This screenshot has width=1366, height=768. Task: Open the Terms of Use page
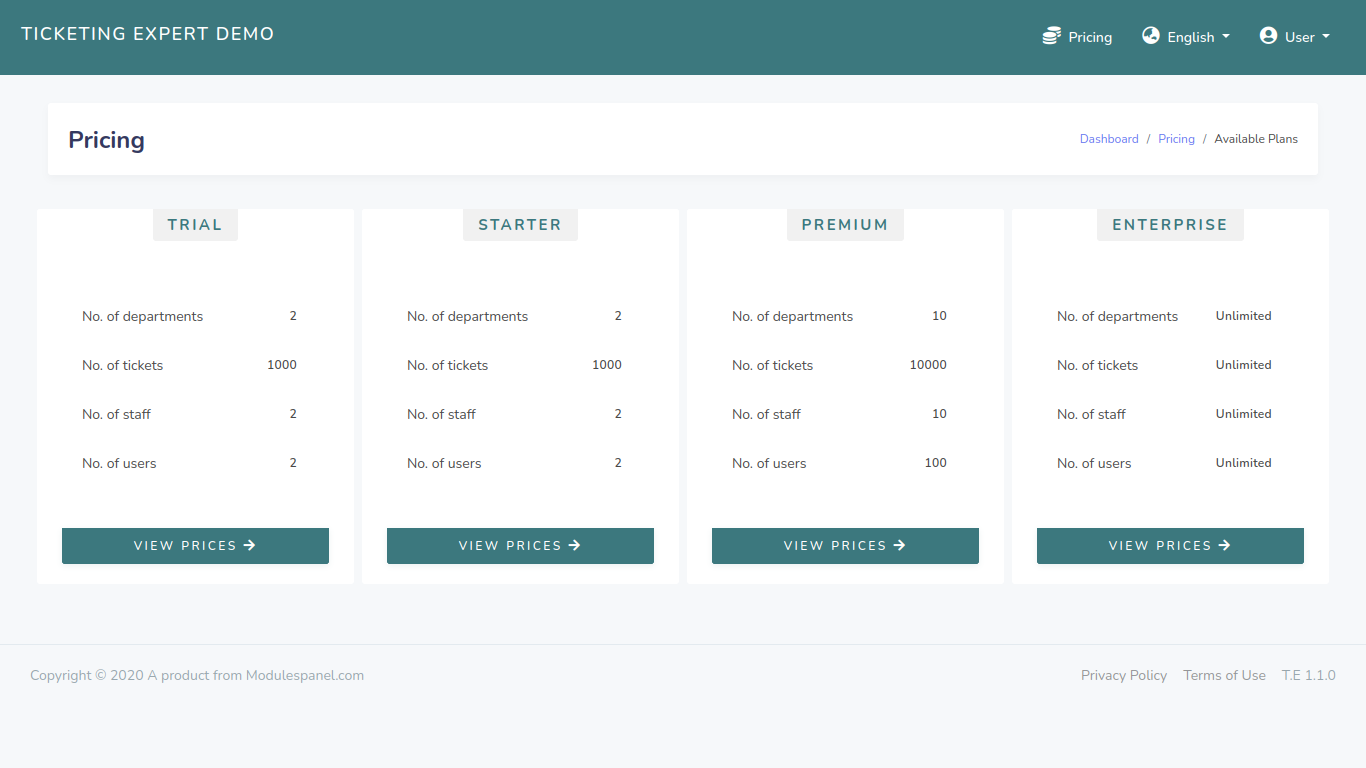point(1224,675)
